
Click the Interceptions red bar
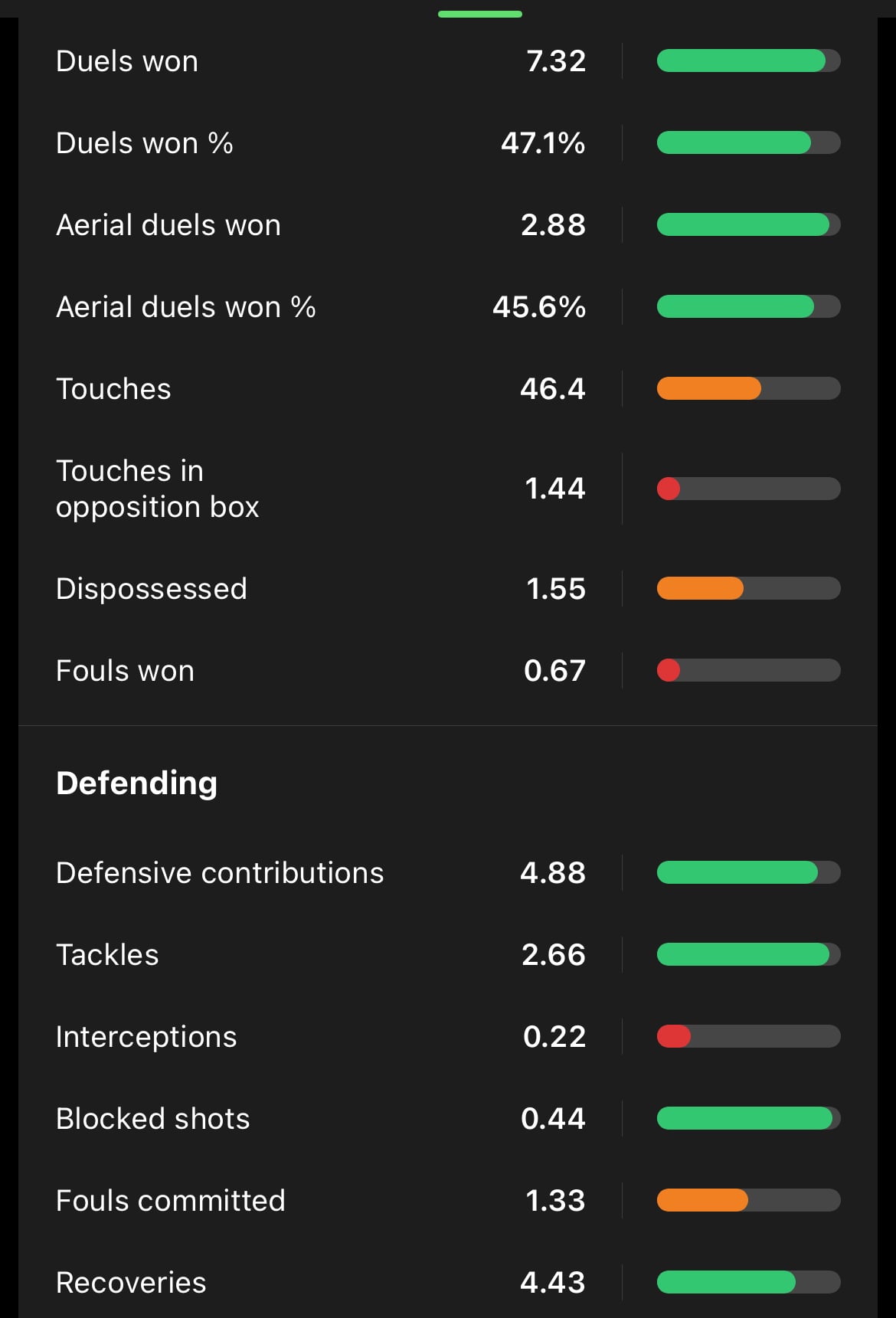tap(674, 1037)
